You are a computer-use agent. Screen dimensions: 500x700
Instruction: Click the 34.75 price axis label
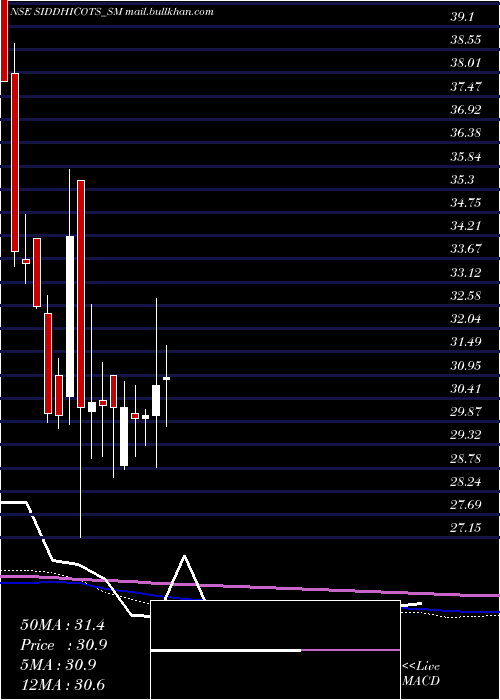pyautogui.click(x=466, y=203)
